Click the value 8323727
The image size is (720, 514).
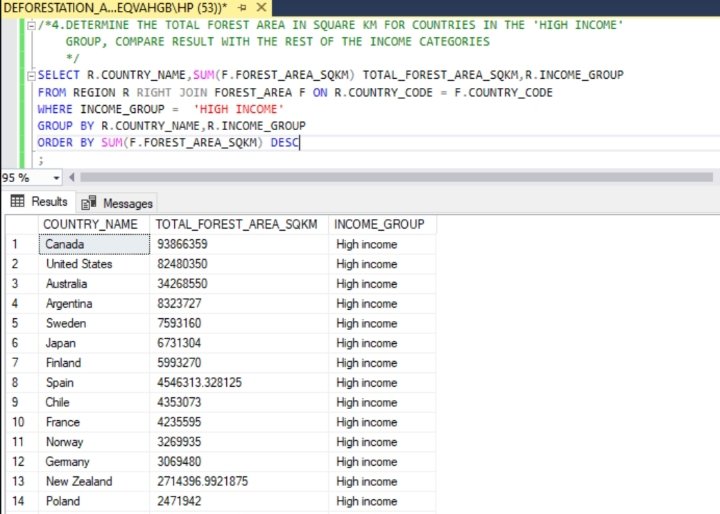[x=179, y=304]
